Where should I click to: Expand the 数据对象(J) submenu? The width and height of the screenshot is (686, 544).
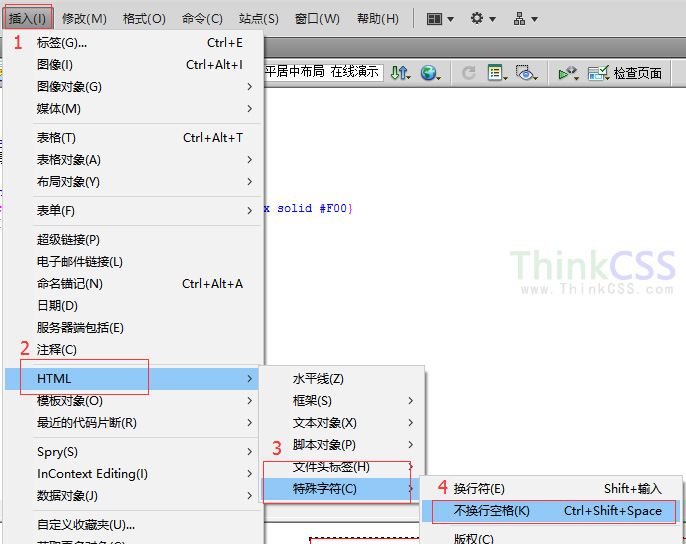click(x=133, y=495)
